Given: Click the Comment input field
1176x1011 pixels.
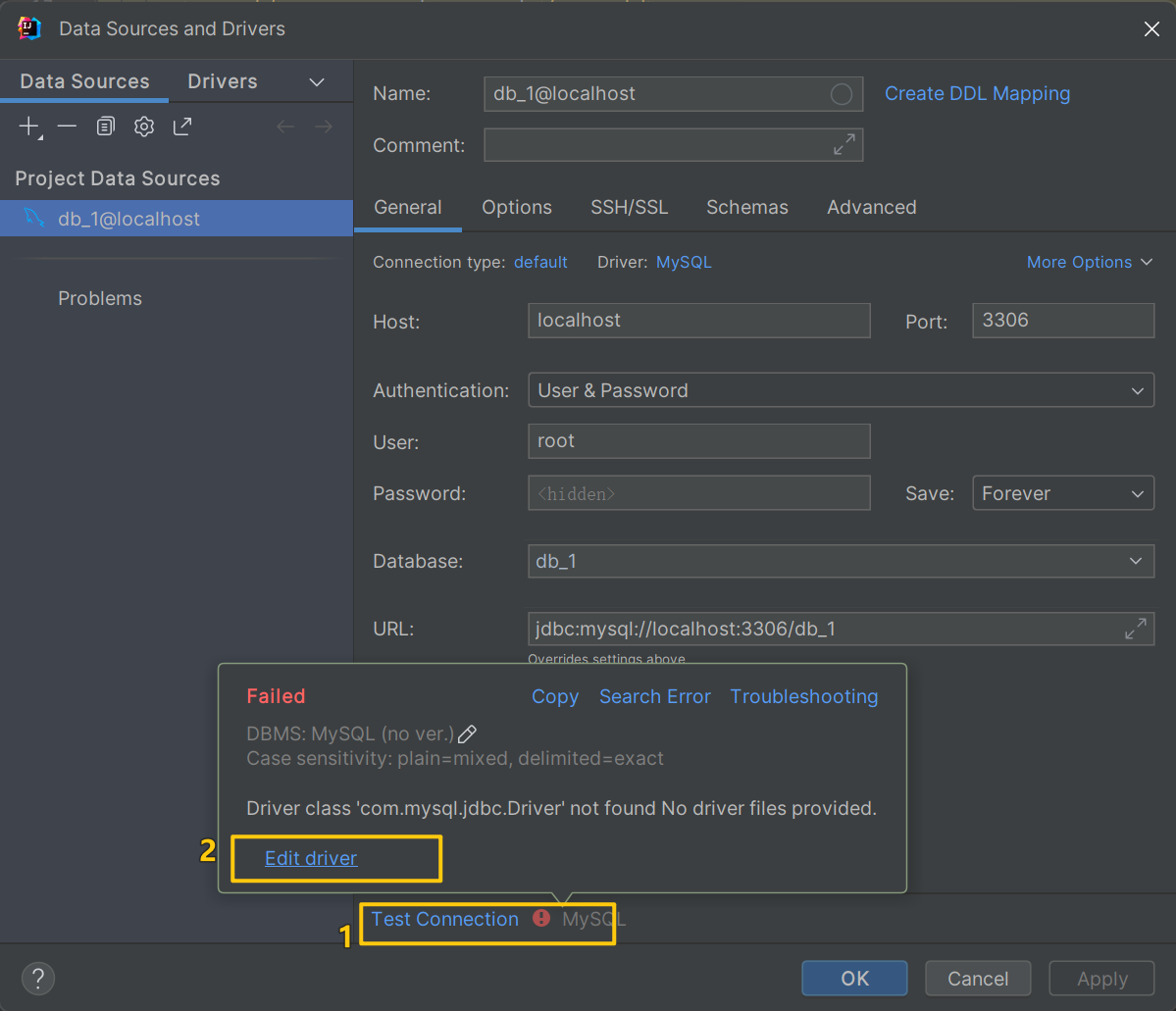Looking at the screenshot, I should point(674,145).
